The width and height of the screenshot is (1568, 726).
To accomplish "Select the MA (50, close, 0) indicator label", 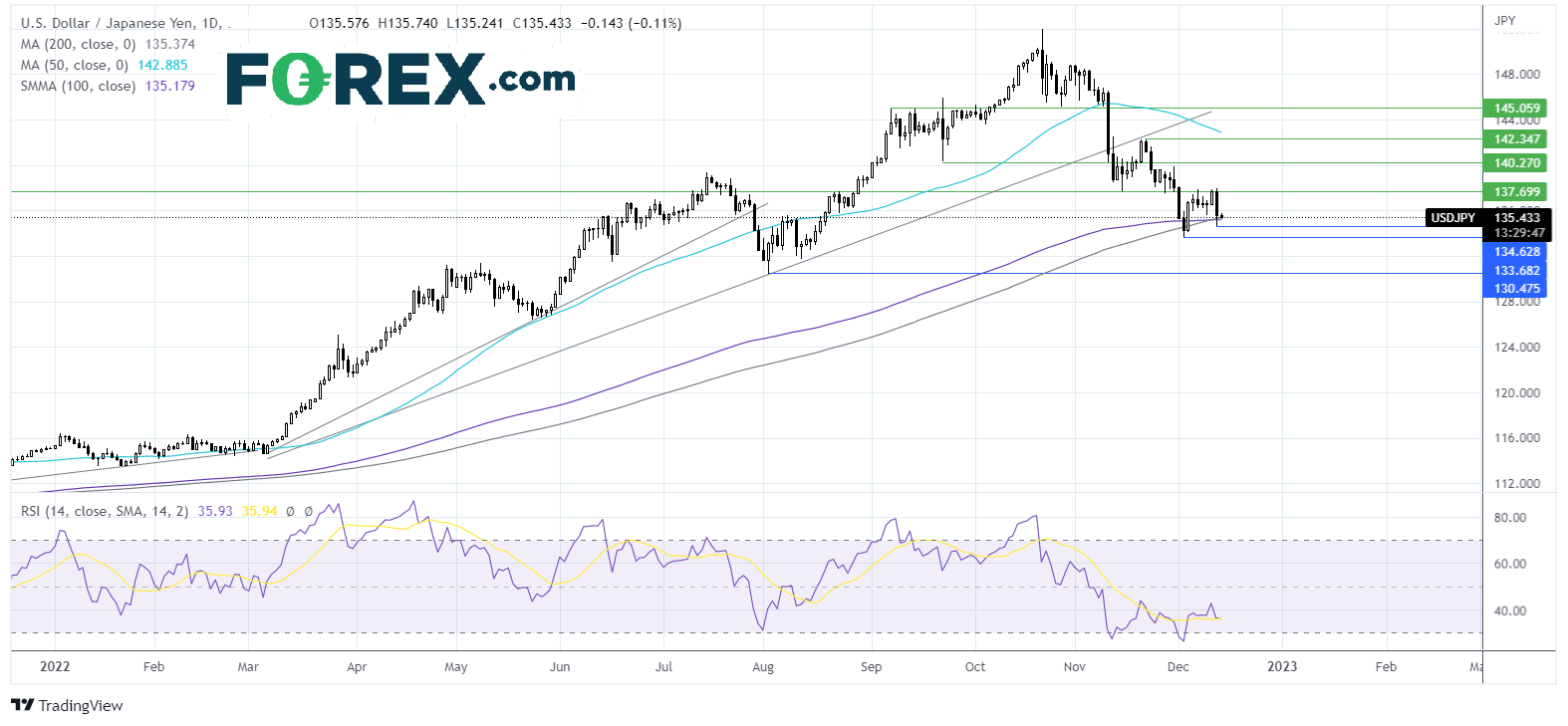I will (75, 65).
